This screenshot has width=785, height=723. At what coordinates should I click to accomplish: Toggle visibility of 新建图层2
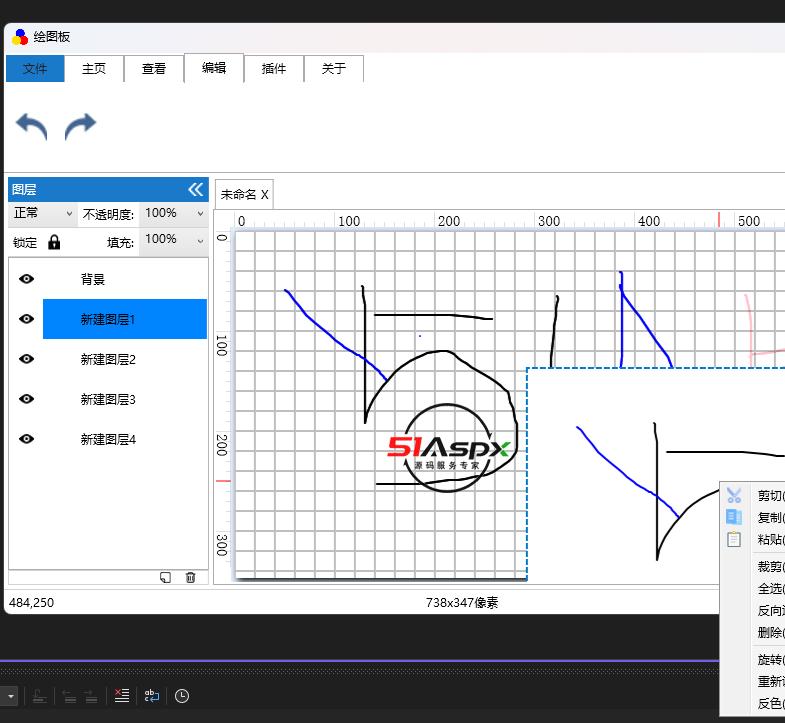pyautogui.click(x=26, y=359)
